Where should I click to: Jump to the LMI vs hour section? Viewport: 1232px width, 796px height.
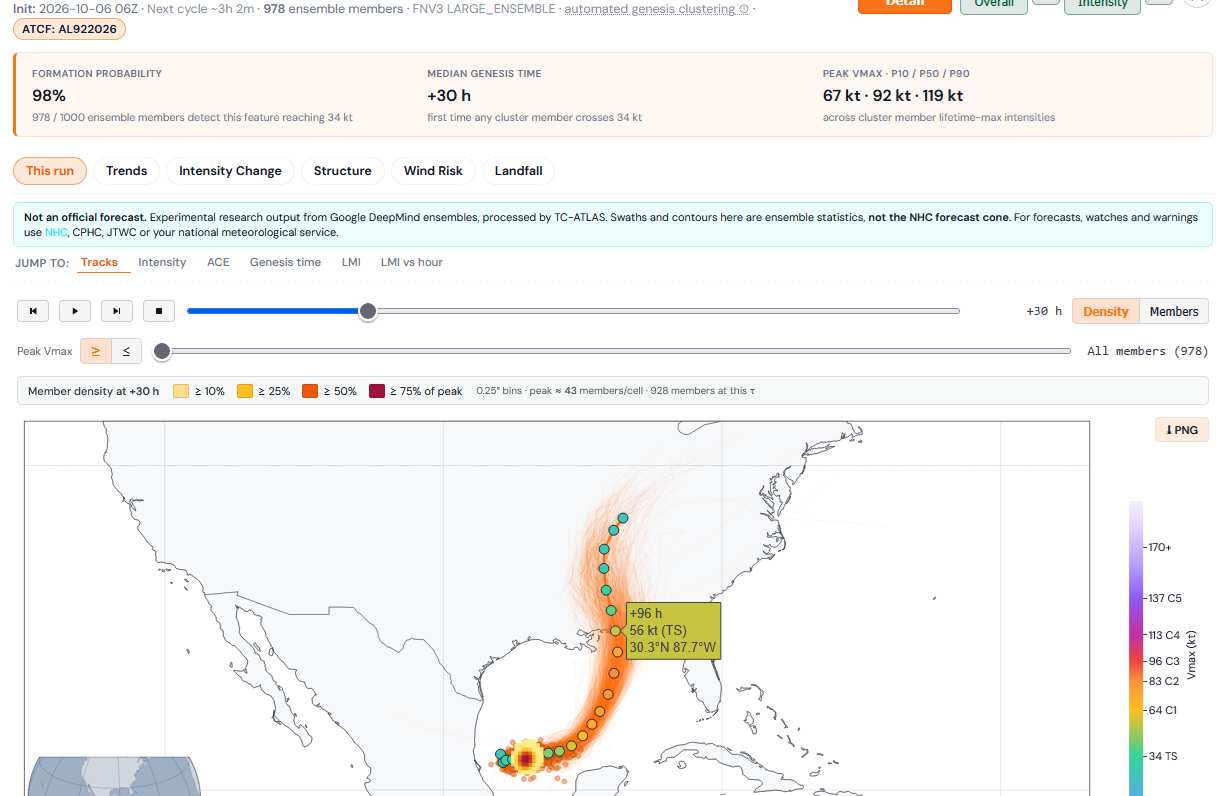point(412,262)
